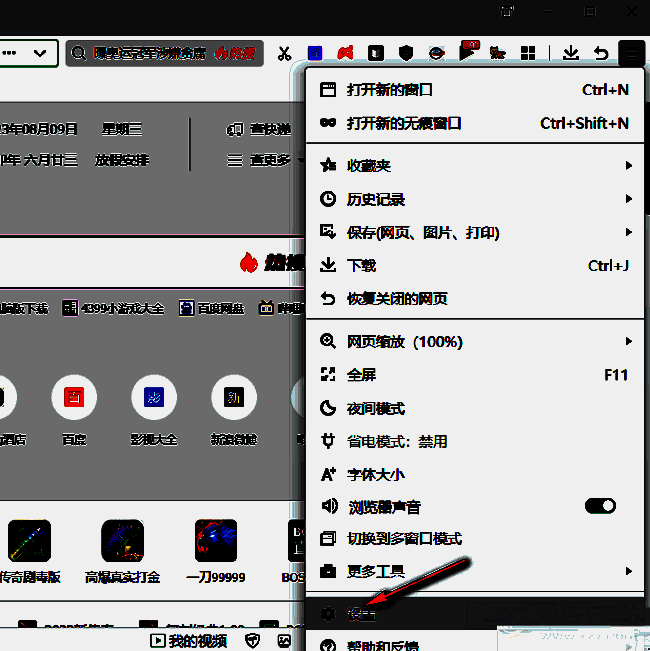Choose 恢复关闭的网页 in the menu

tap(475, 299)
